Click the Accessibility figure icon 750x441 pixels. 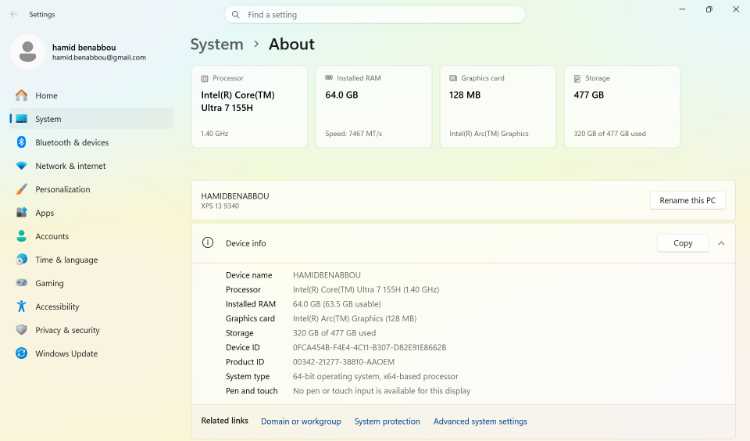[x=22, y=306]
